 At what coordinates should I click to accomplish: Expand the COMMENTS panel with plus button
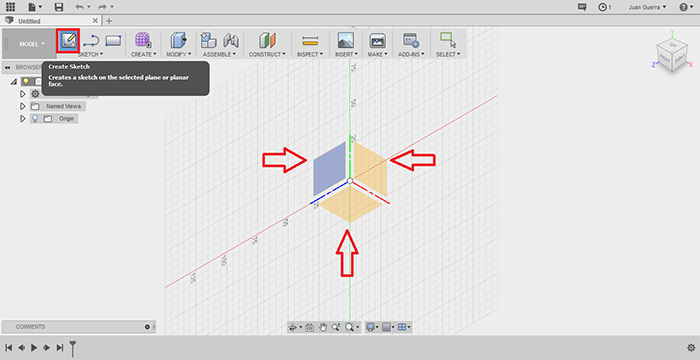tap(147, 327)
